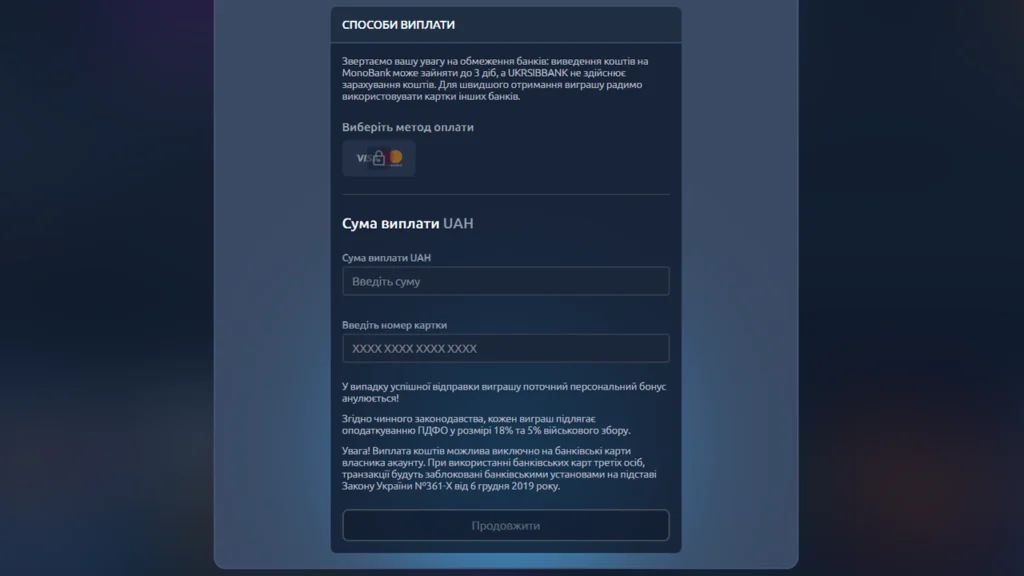Click the 'Введіть номер картки' field label
The image size is (1024, 576).
[x=394, y=325]
